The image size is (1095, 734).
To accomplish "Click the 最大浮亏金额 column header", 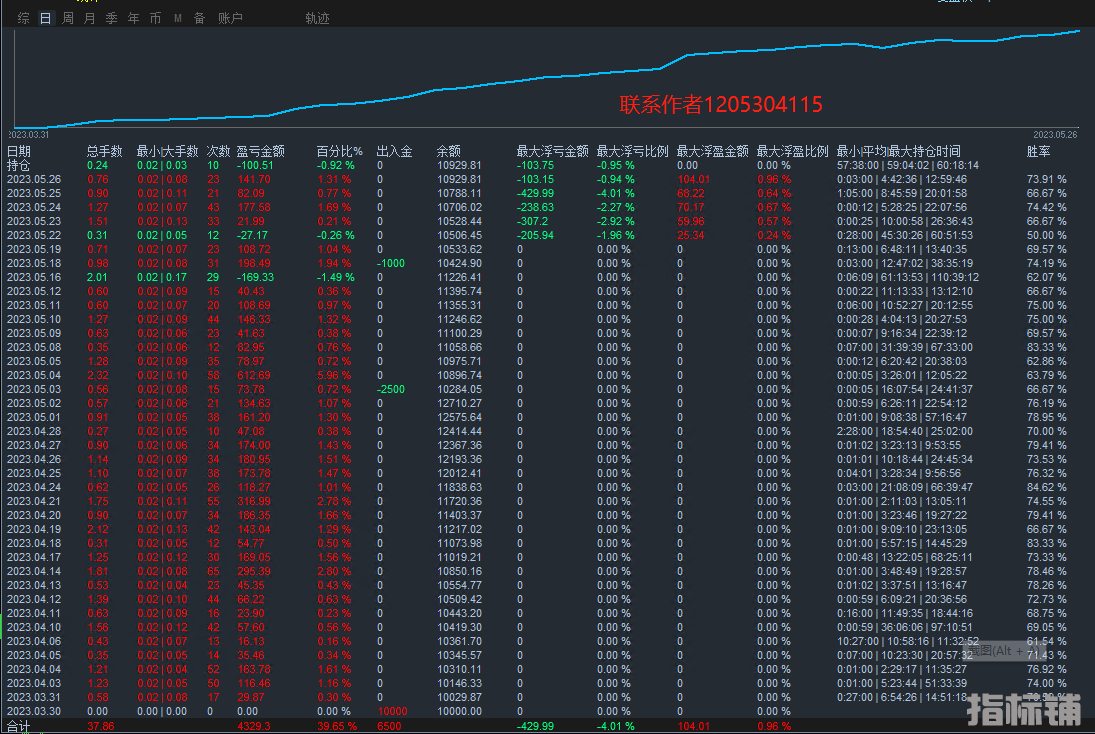I will point(552,151).
